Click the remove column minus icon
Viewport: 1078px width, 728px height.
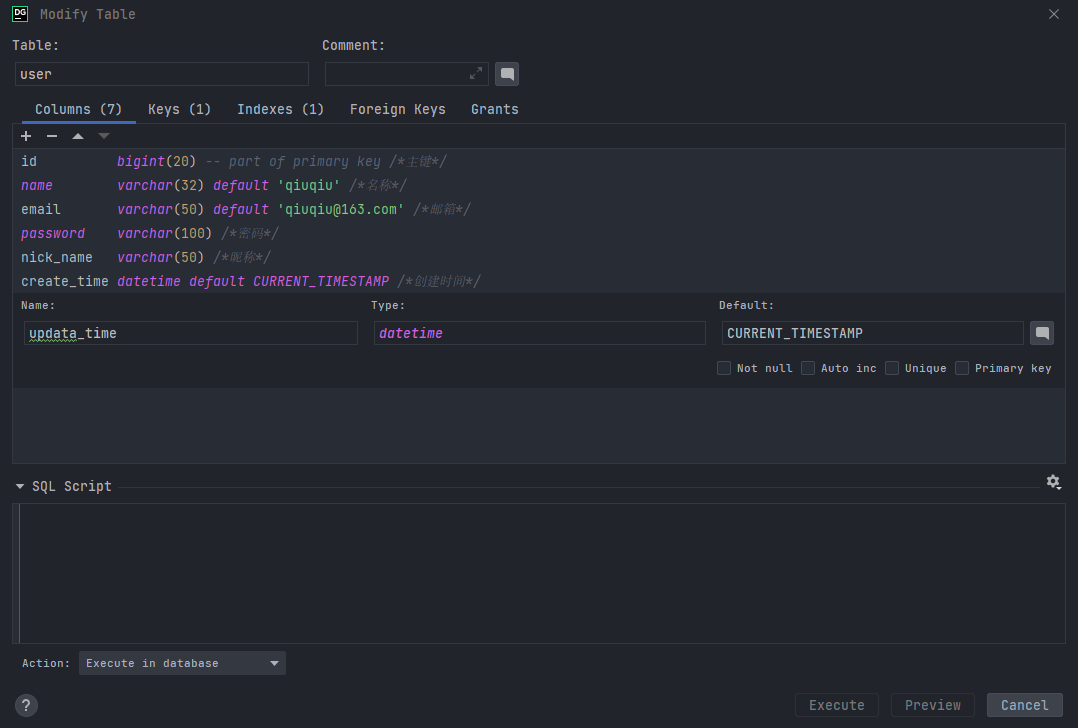click(52, 136)
